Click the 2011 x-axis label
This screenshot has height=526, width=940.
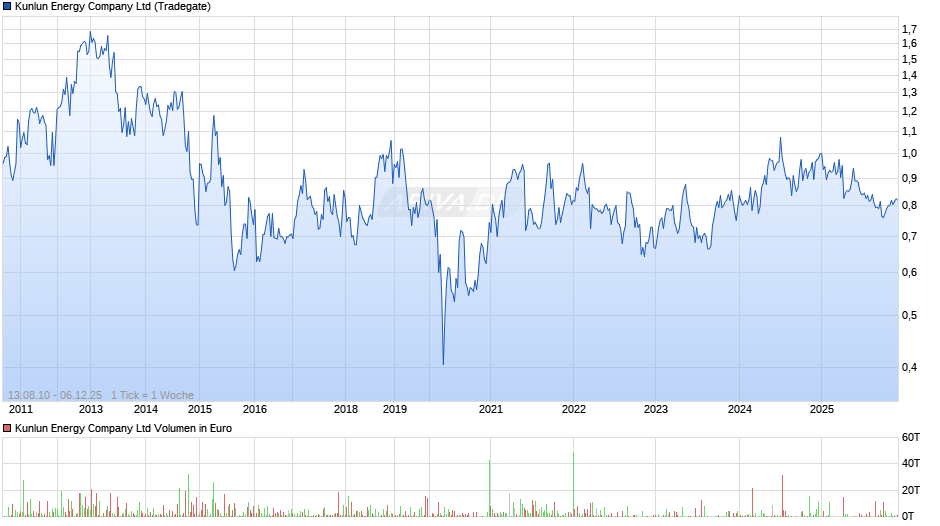pyautogui.click(x=21, y=409)
